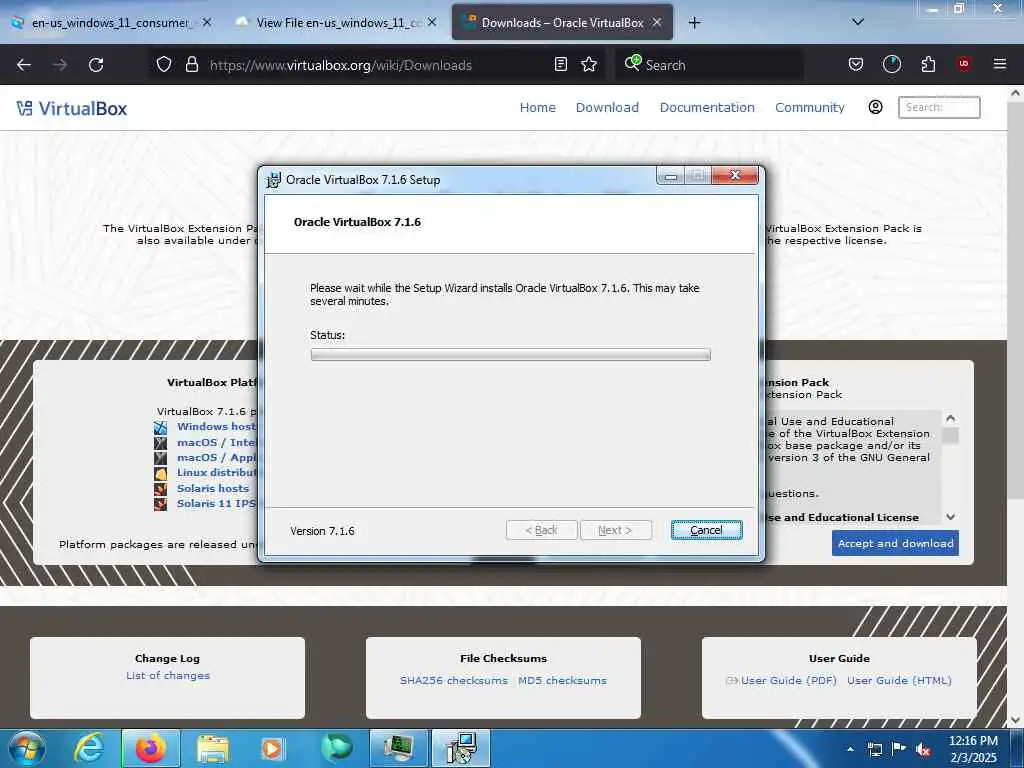Viewport: 1024px width, 768px height.
Task: Close the View File tab
Action: [432, 22]
